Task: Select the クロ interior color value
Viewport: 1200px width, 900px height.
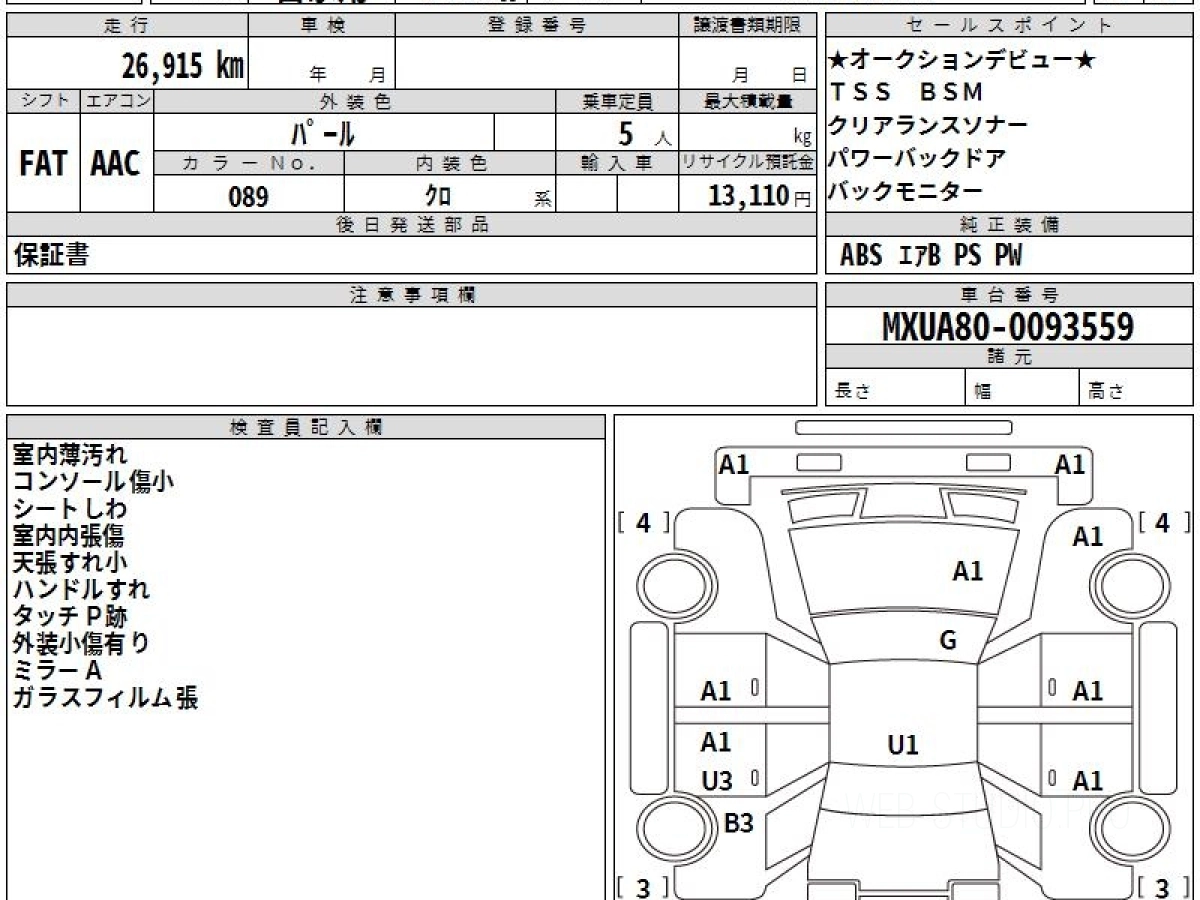Action: [438, 196]
